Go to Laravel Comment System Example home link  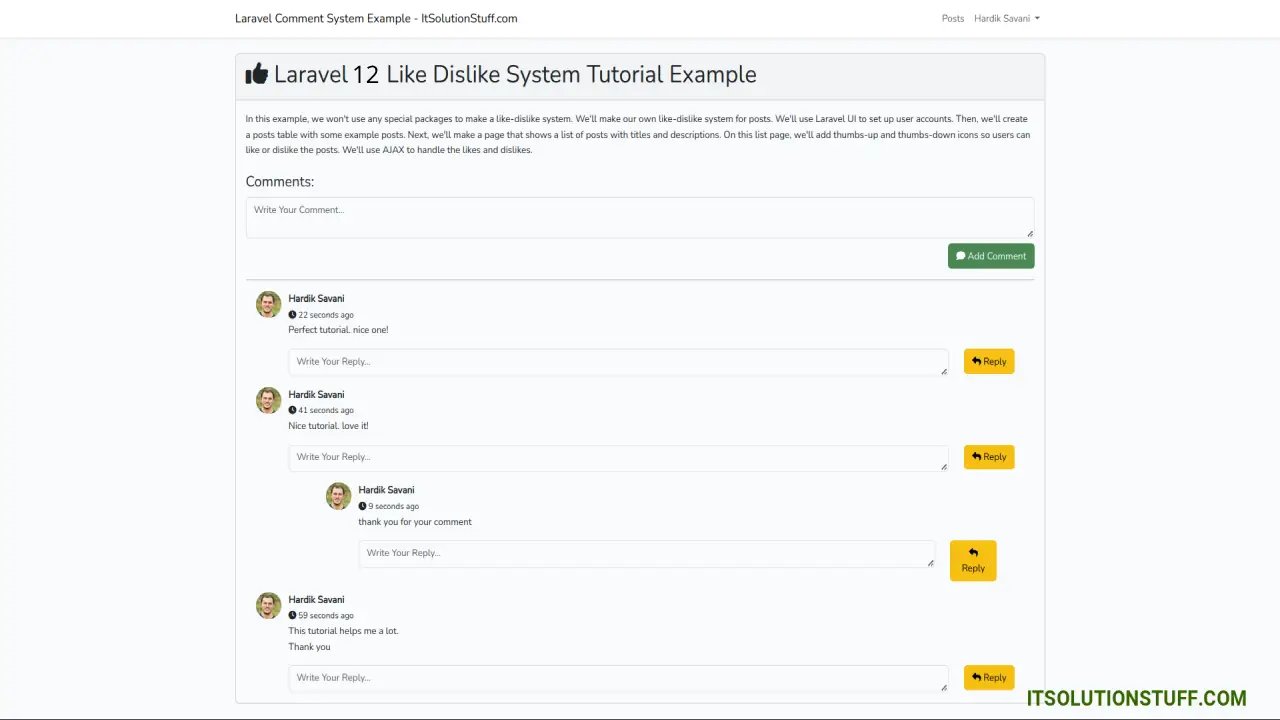[376, 18]
